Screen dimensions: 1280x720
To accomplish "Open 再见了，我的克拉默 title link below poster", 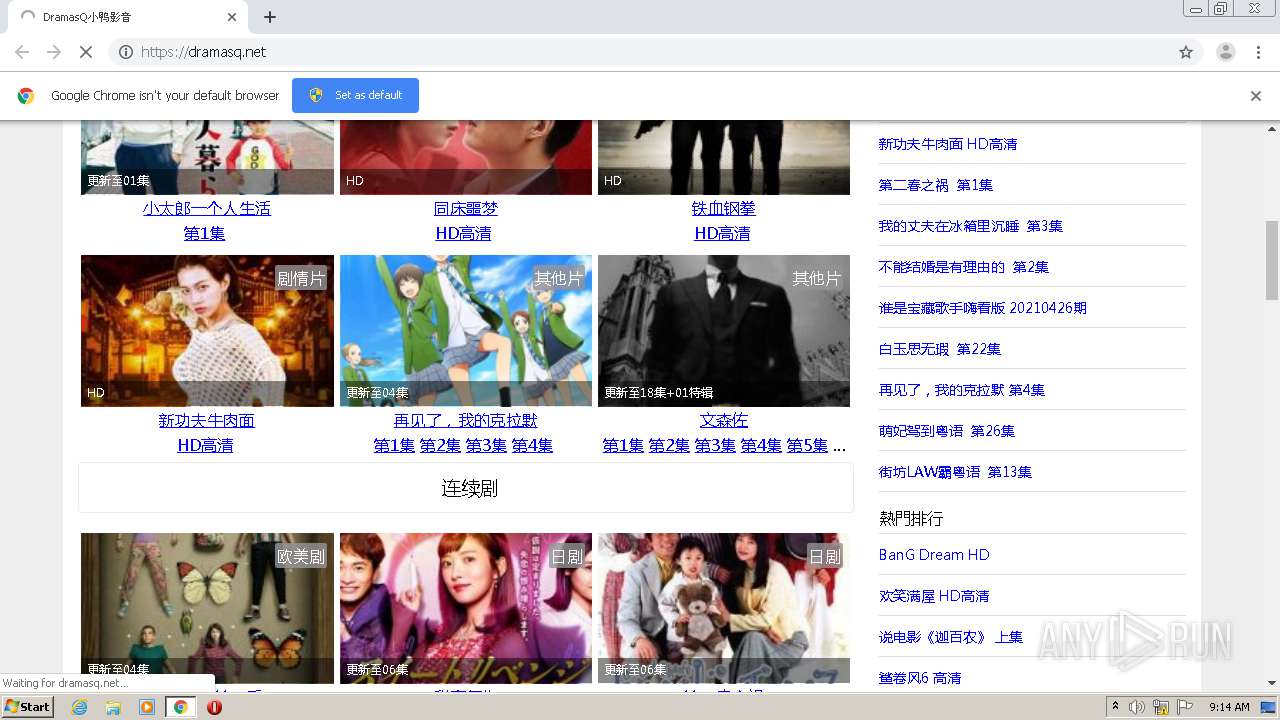I will tap(465, 420).
